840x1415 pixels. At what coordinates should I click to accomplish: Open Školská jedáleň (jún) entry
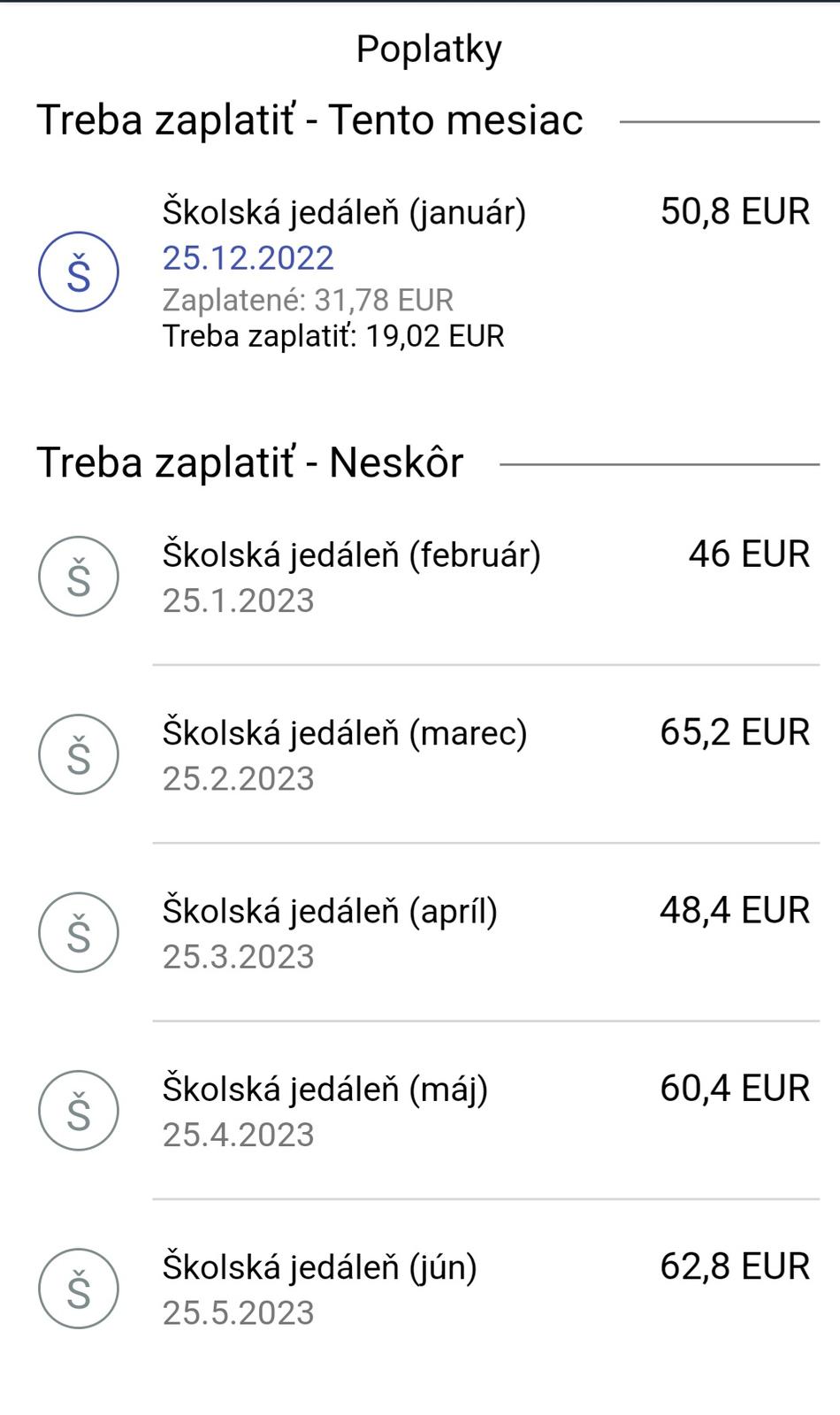(319, 1266)
